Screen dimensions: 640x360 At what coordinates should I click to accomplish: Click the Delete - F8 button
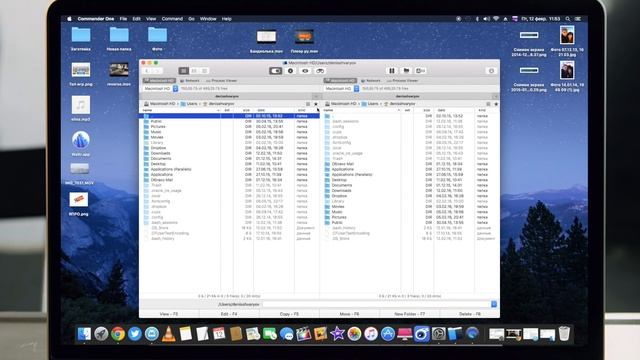pyautogui.click(x=470, y=314)
